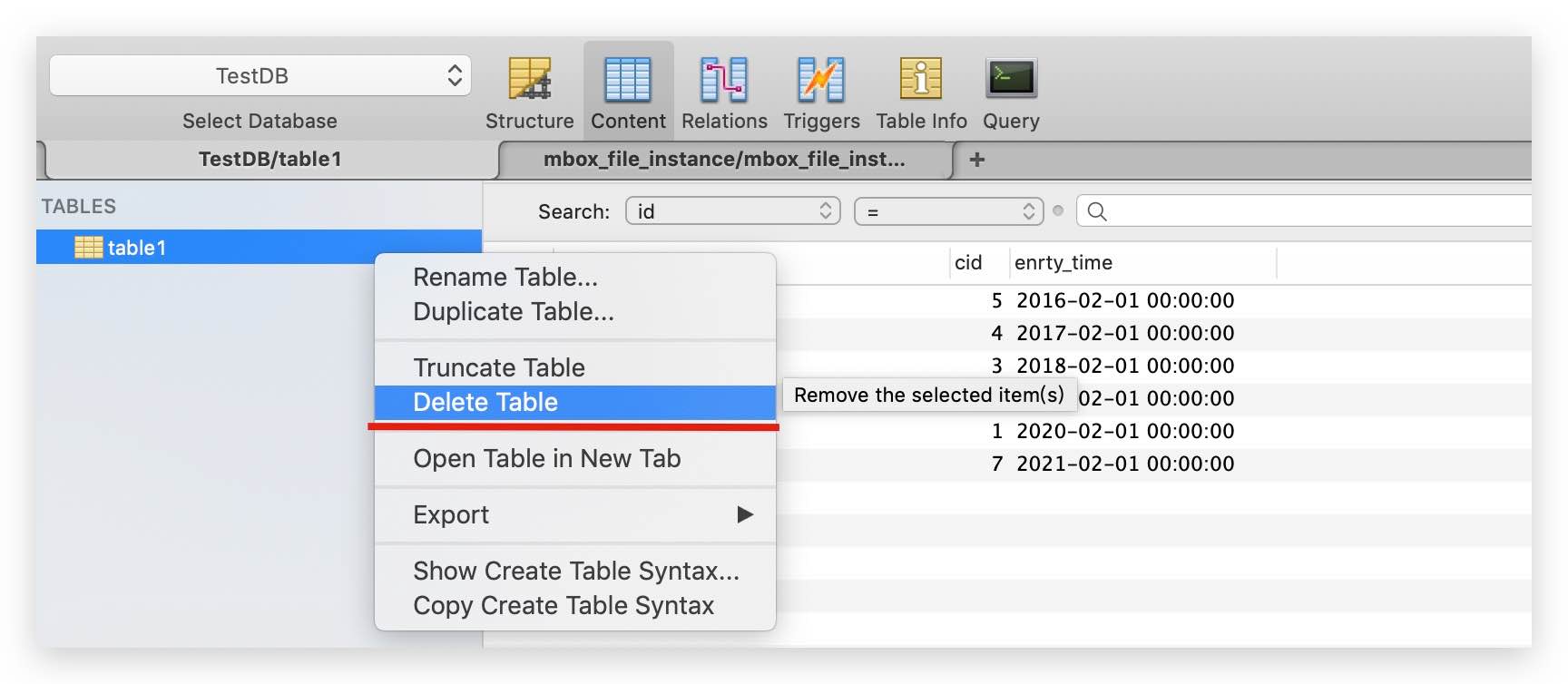Switch to the Content view icon

(x=628, y=79)
